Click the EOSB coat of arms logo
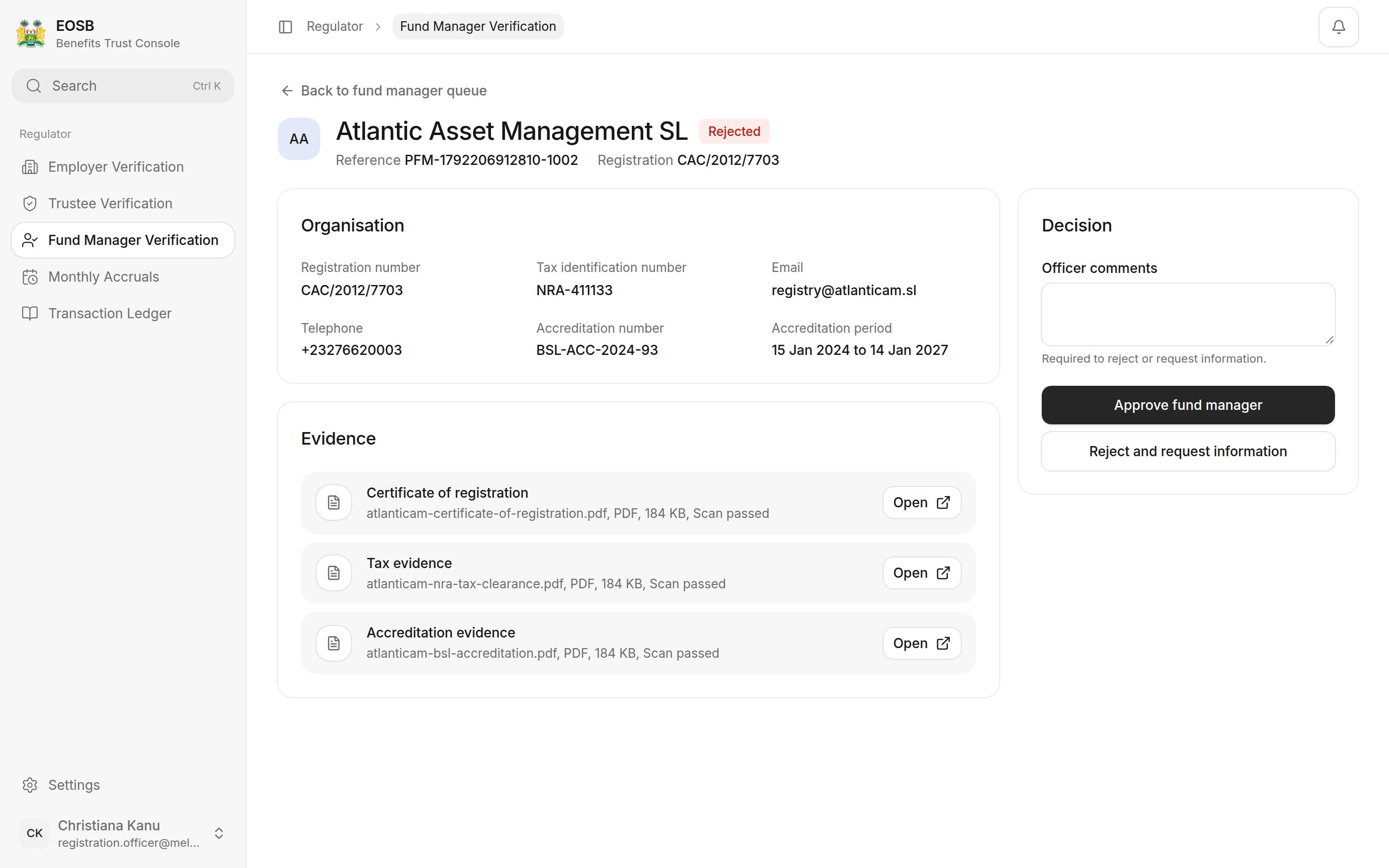This screenshot has height=868, width=1389. coord(31,34)
